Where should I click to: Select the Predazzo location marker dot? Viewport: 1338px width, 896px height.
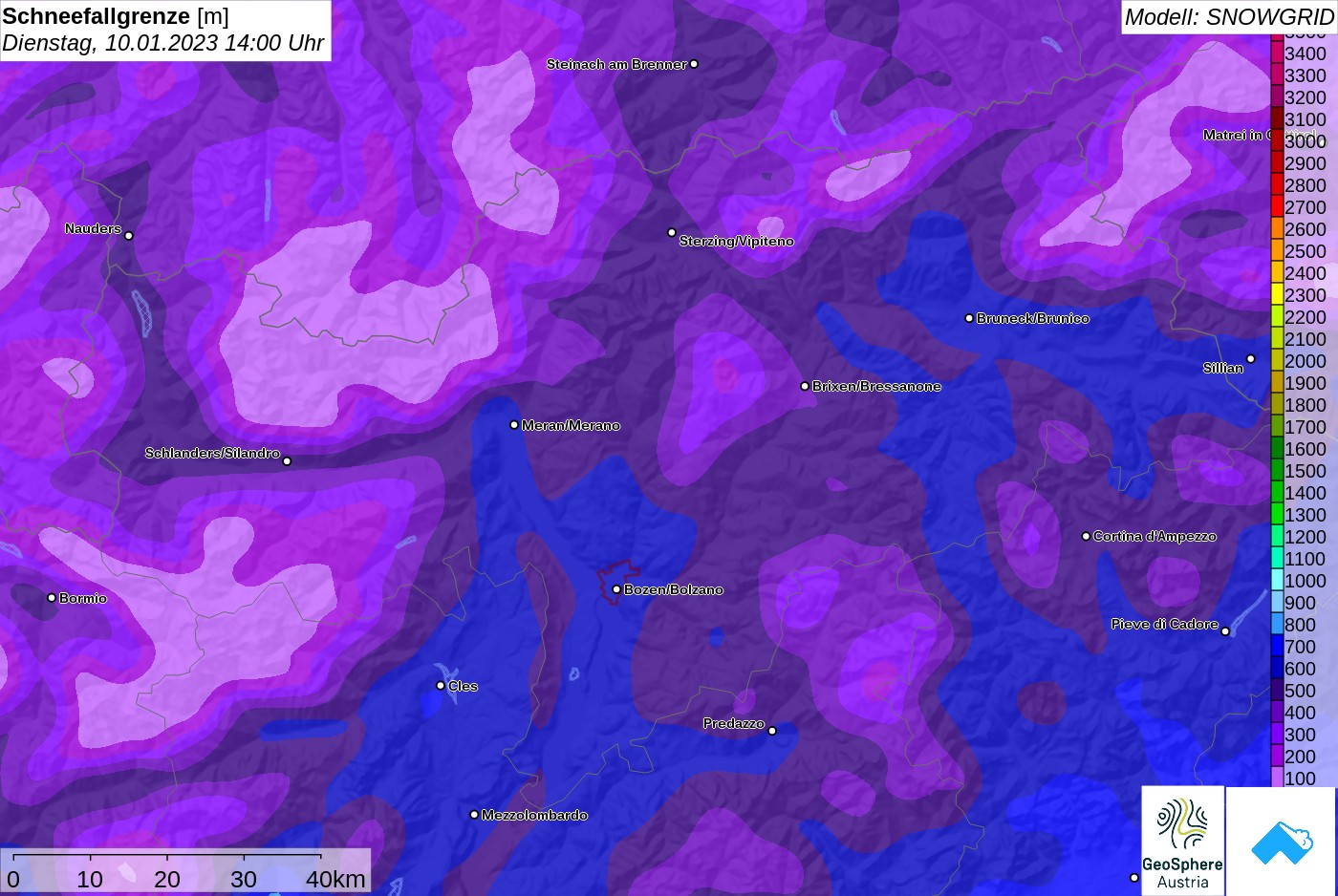(x=772, y=731)
